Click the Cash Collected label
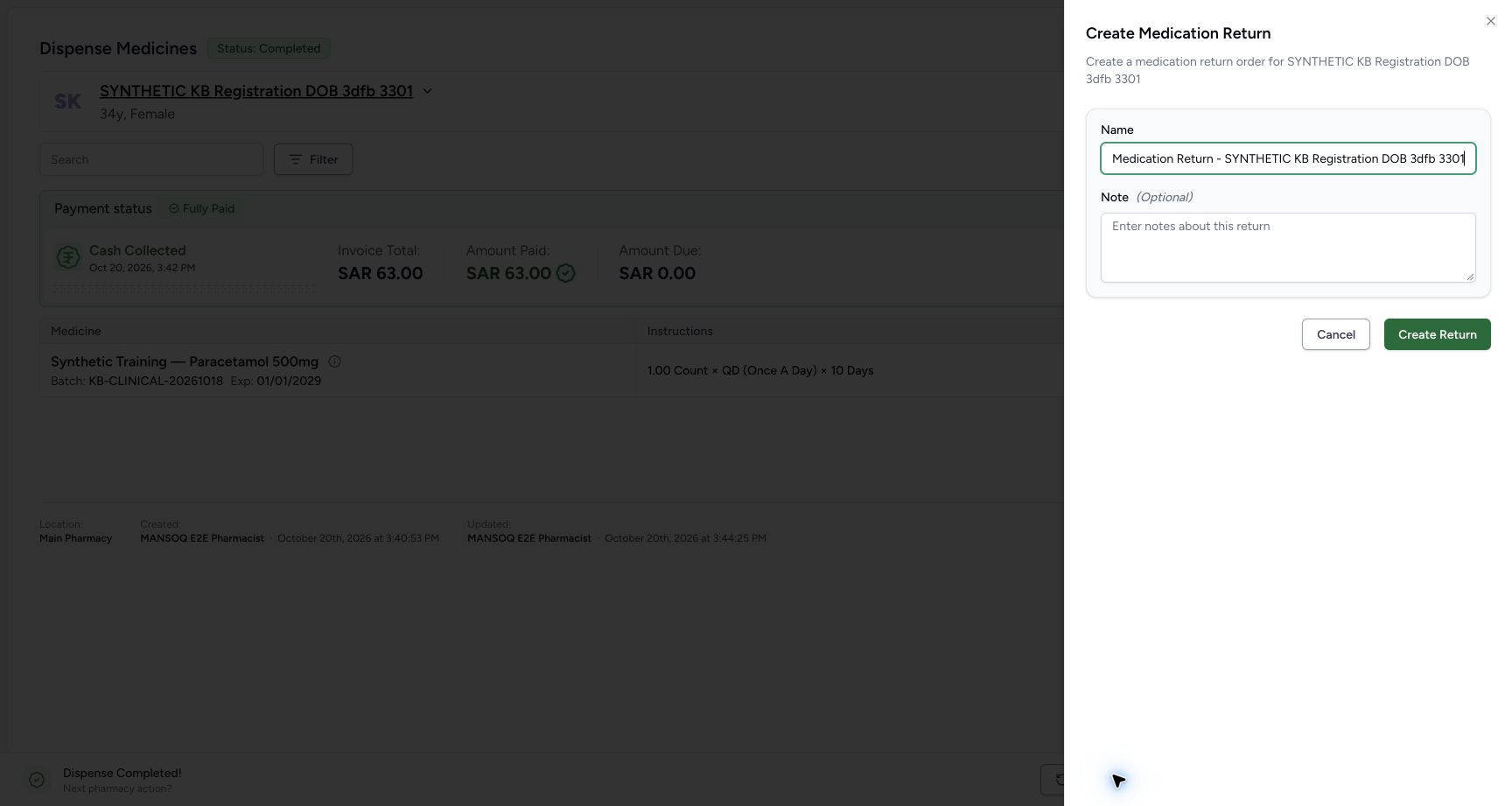1512x806 pixels. pyautogui.click(x=137, y=250)
